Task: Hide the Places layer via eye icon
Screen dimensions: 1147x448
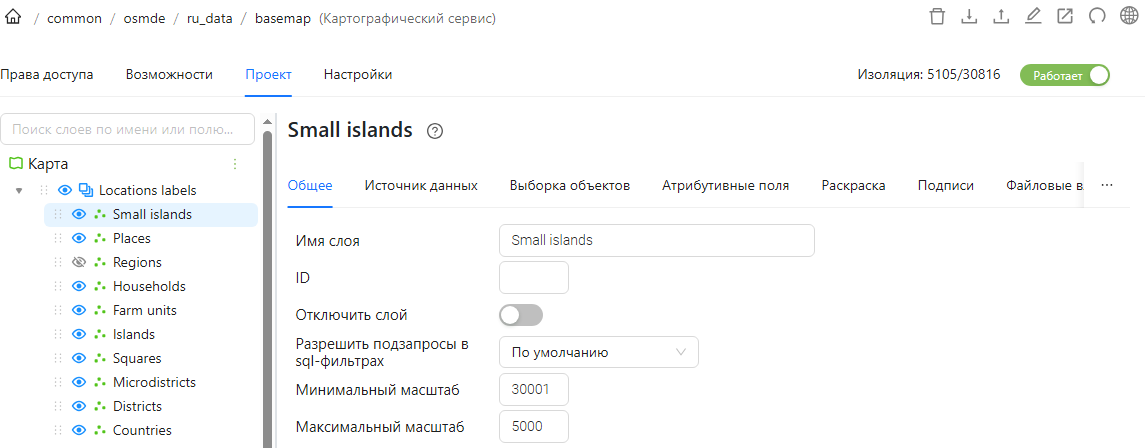Action: click(x=79, y=238)
